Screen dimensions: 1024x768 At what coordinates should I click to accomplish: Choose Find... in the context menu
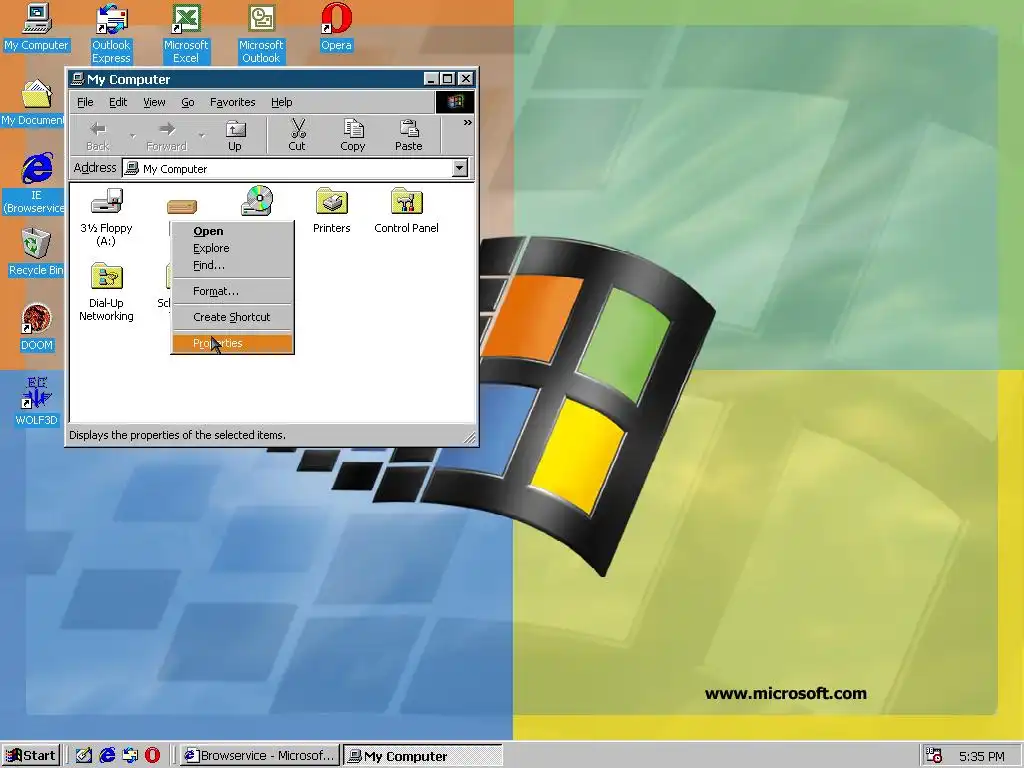[x=232, y=265]
